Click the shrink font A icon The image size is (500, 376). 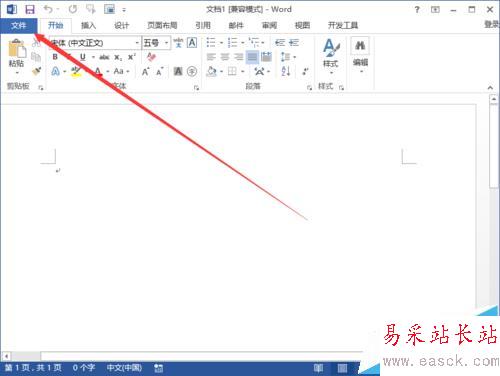(x=160, y=71)
